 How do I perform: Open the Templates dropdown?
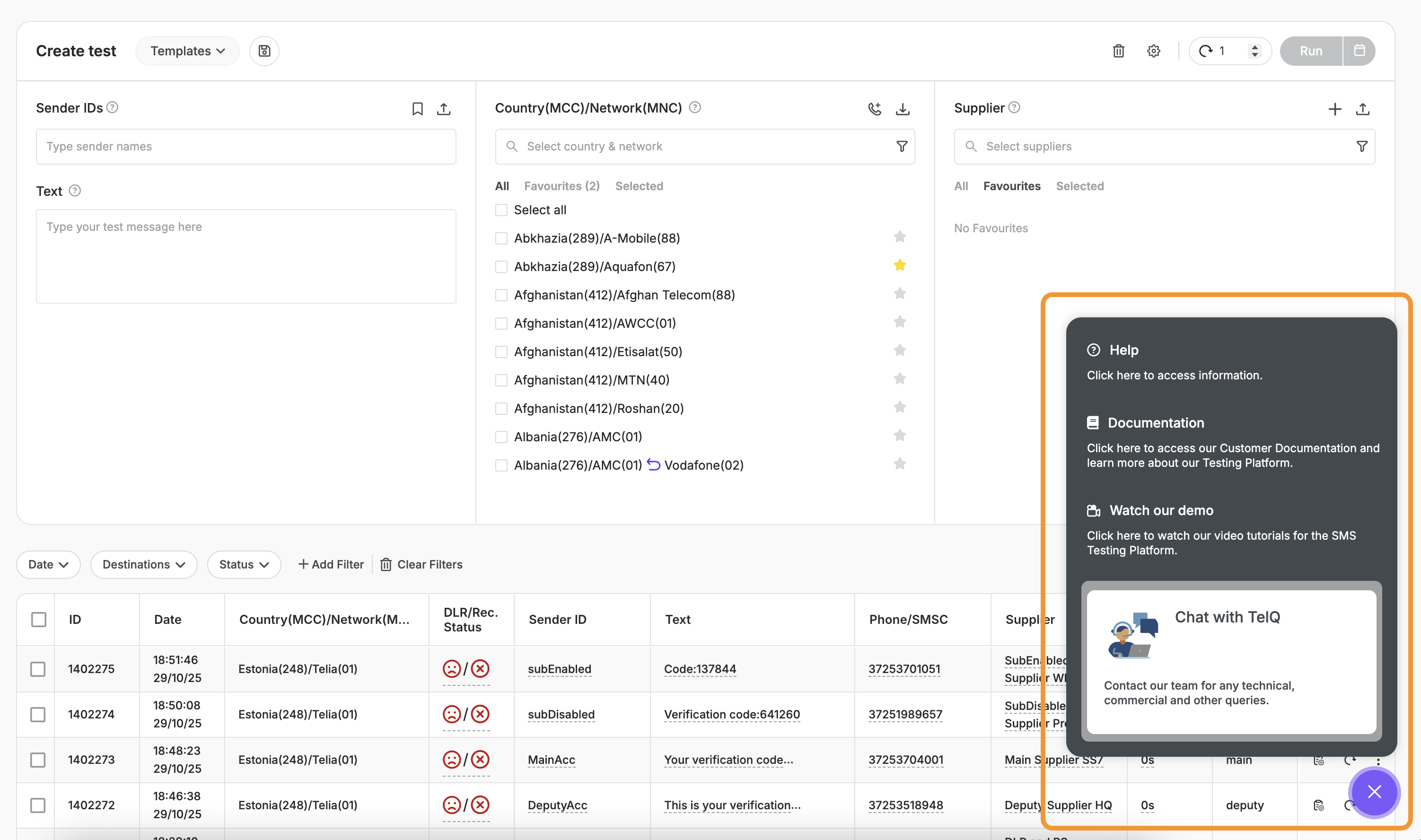coord(187,51)
